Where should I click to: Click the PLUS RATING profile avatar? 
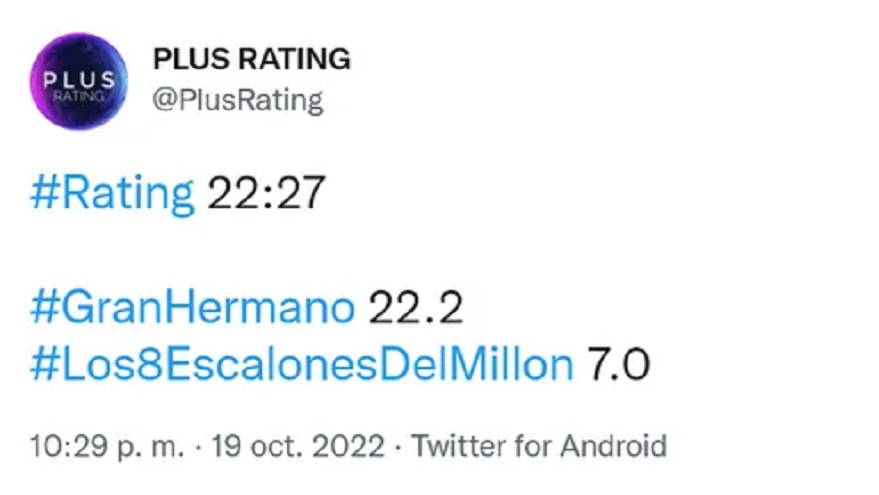tap(79, 81)
